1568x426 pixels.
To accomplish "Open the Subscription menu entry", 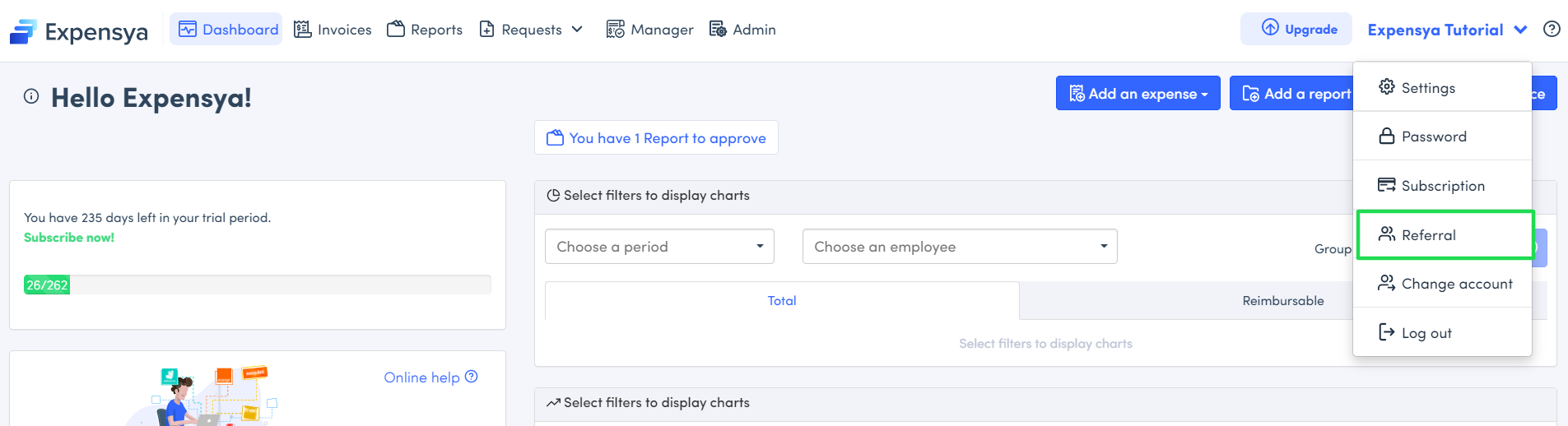I will click(x=1442, y=186).
